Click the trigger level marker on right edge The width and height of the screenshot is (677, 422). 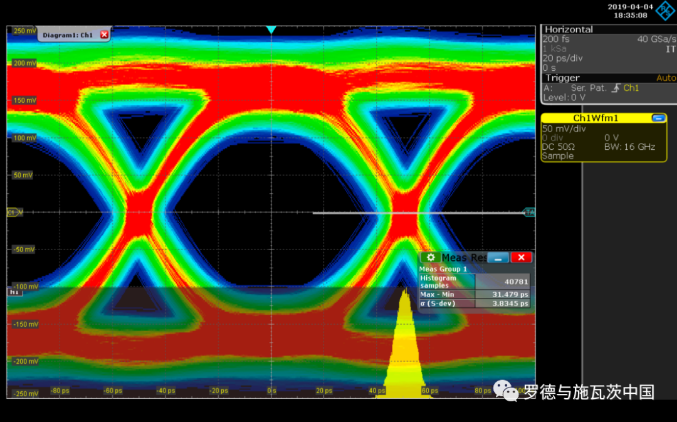coord(530,212)
